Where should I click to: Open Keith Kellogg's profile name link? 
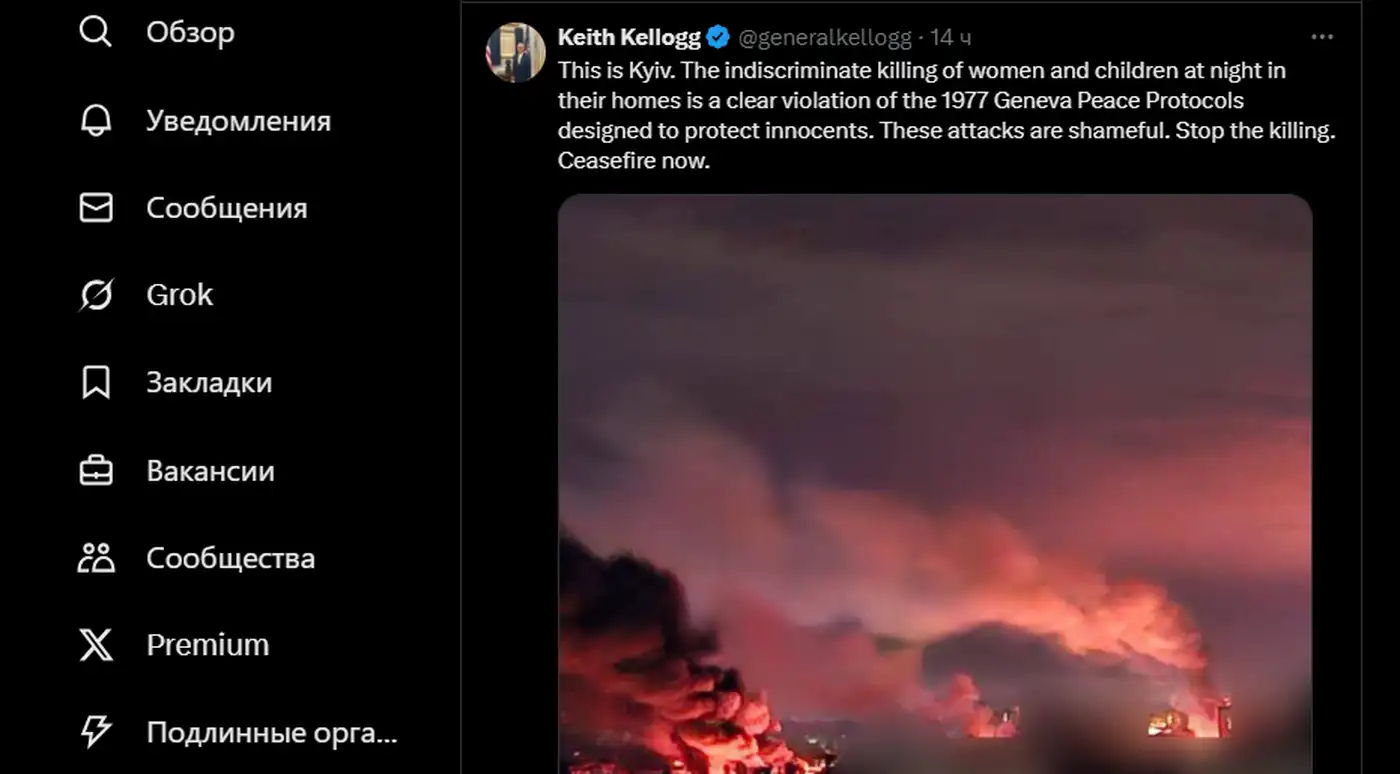point(629,38)
